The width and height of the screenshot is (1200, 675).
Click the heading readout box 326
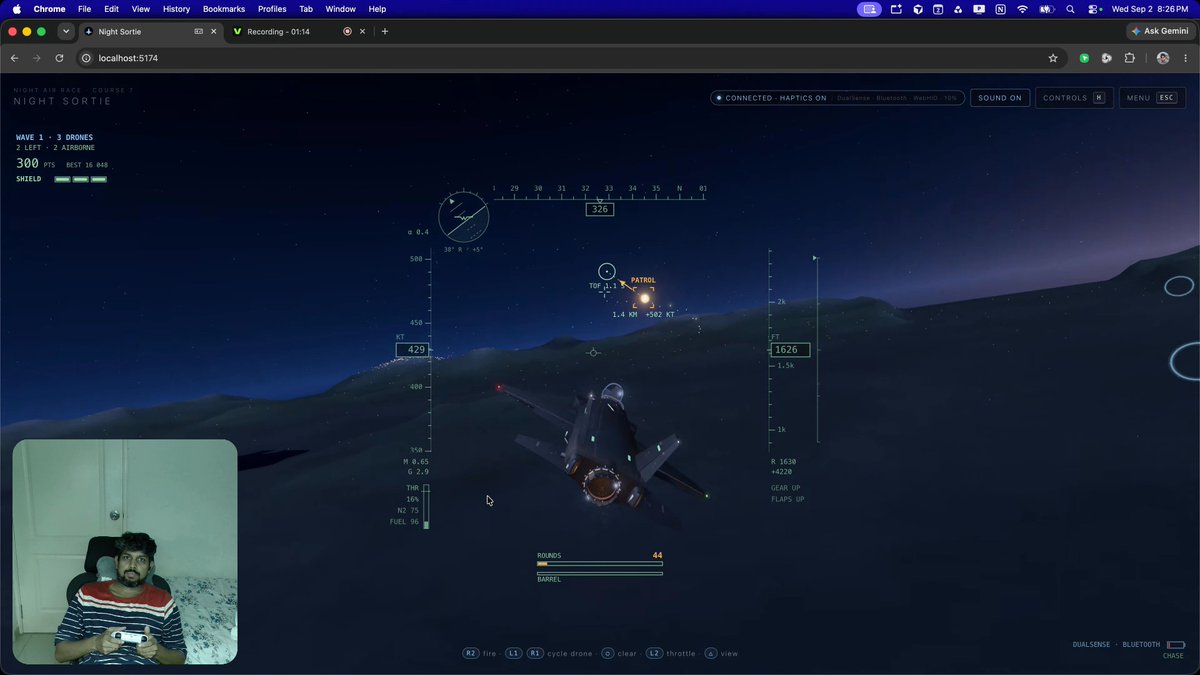[x=600, y=210]
